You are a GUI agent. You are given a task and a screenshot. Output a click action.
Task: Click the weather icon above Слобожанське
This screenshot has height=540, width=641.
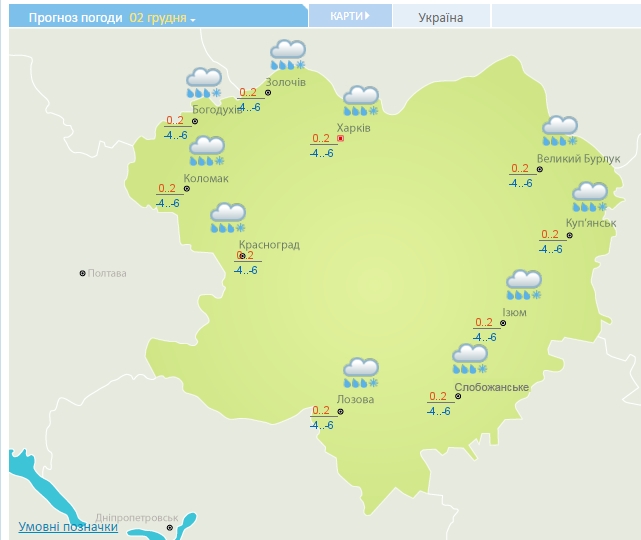(x=470, y=359)
